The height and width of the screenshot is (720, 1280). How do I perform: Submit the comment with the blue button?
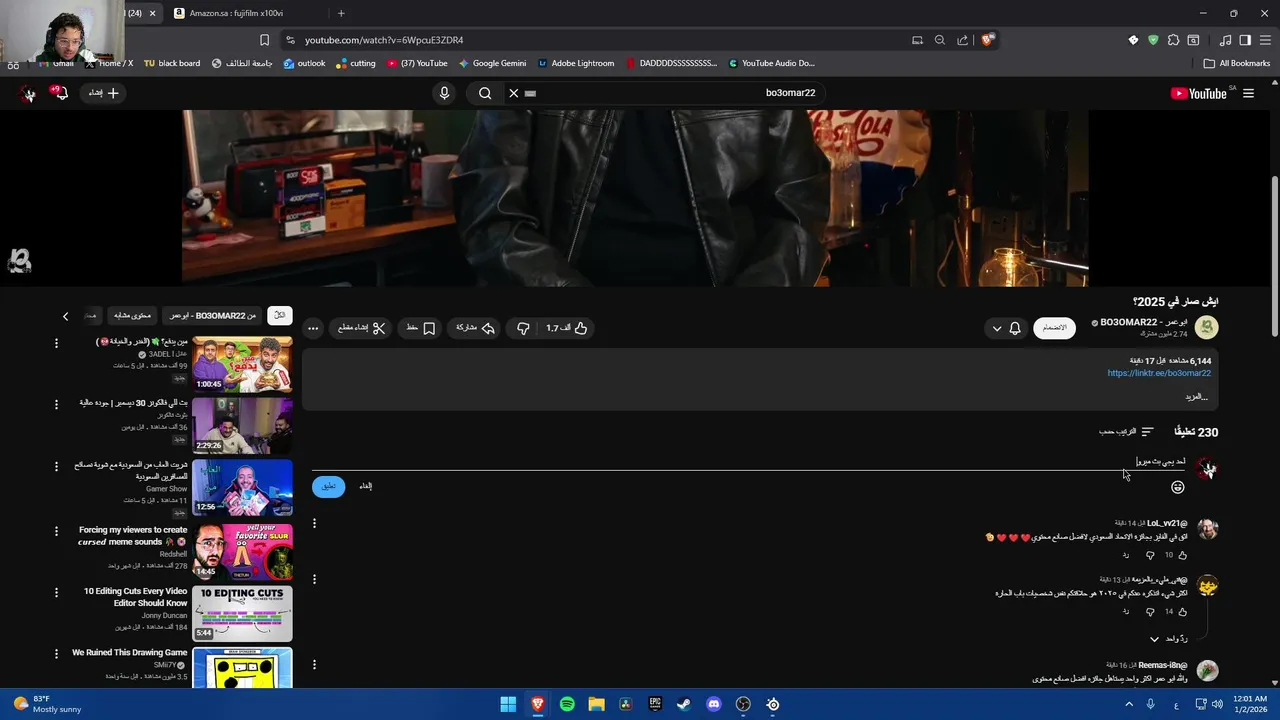coord(329,486)
